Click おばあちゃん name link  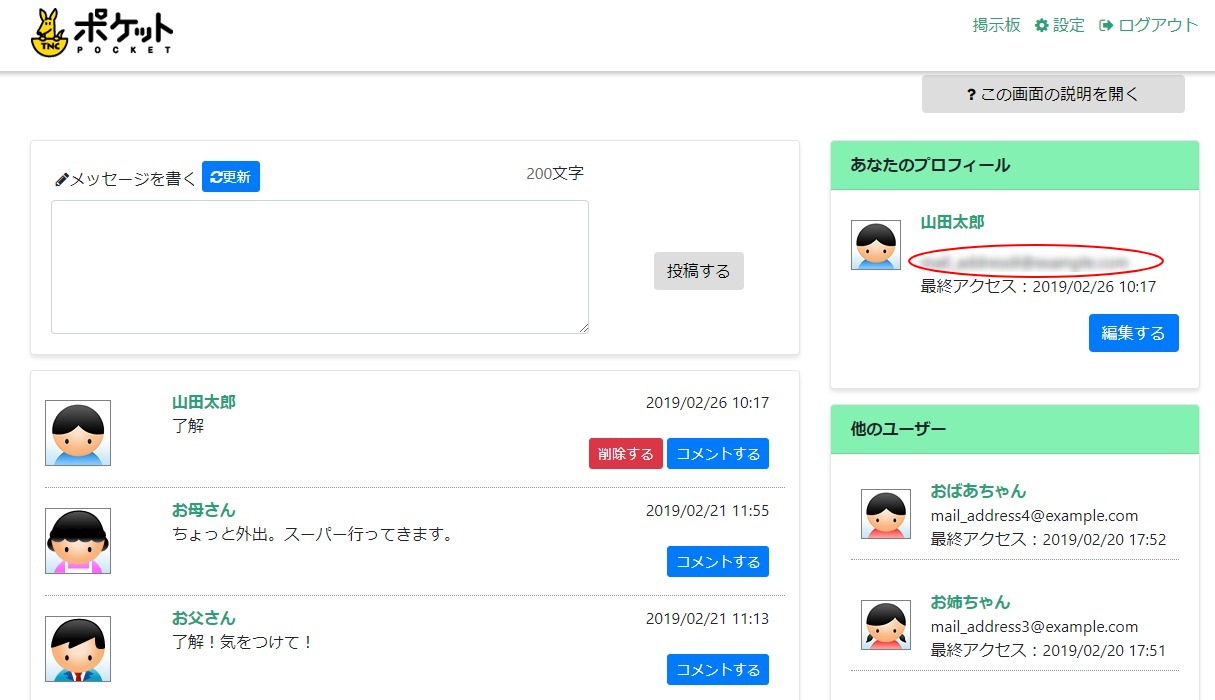coord(978,491)
